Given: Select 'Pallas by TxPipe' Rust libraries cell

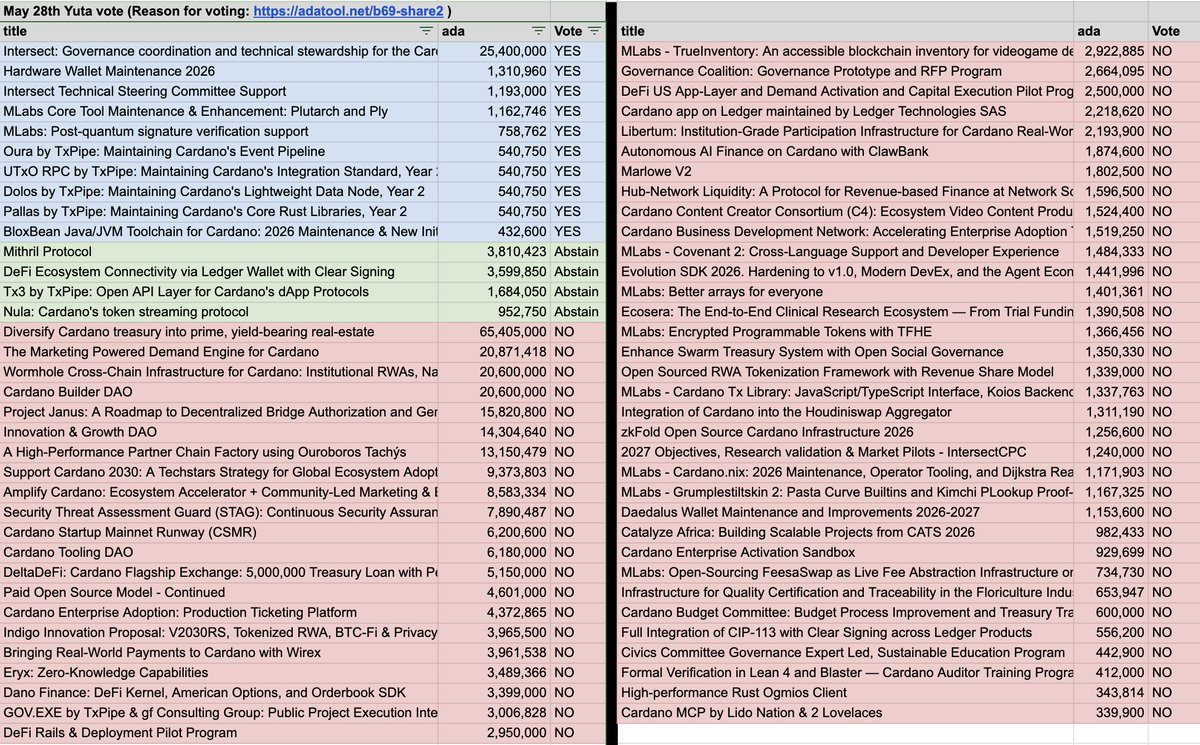Looking at the screenshot, I should click(x=219, y=211).
